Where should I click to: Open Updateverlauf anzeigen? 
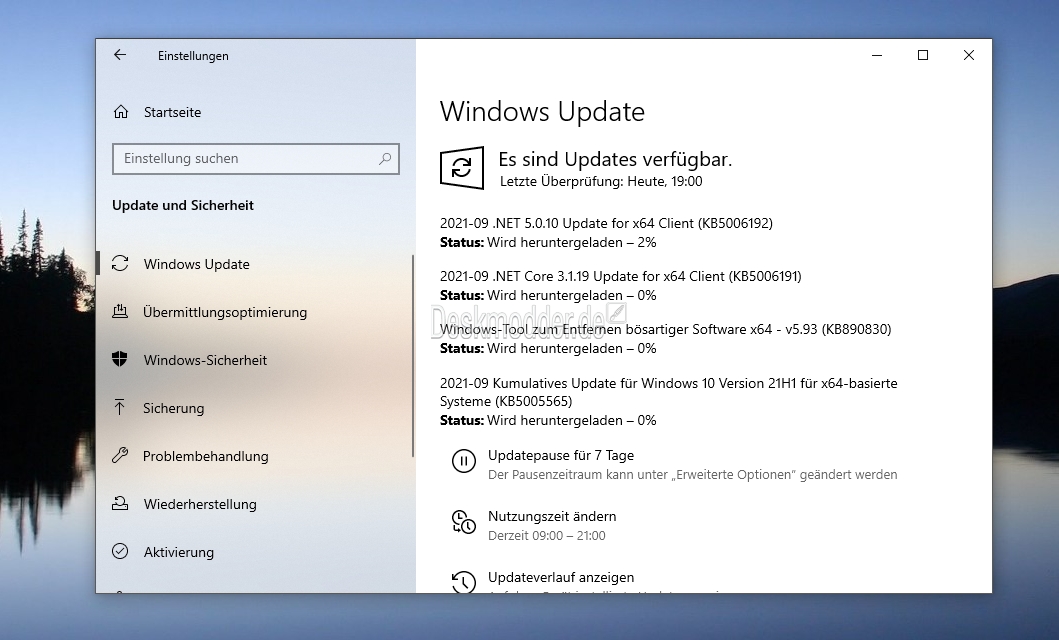click(x=561, y=577)
